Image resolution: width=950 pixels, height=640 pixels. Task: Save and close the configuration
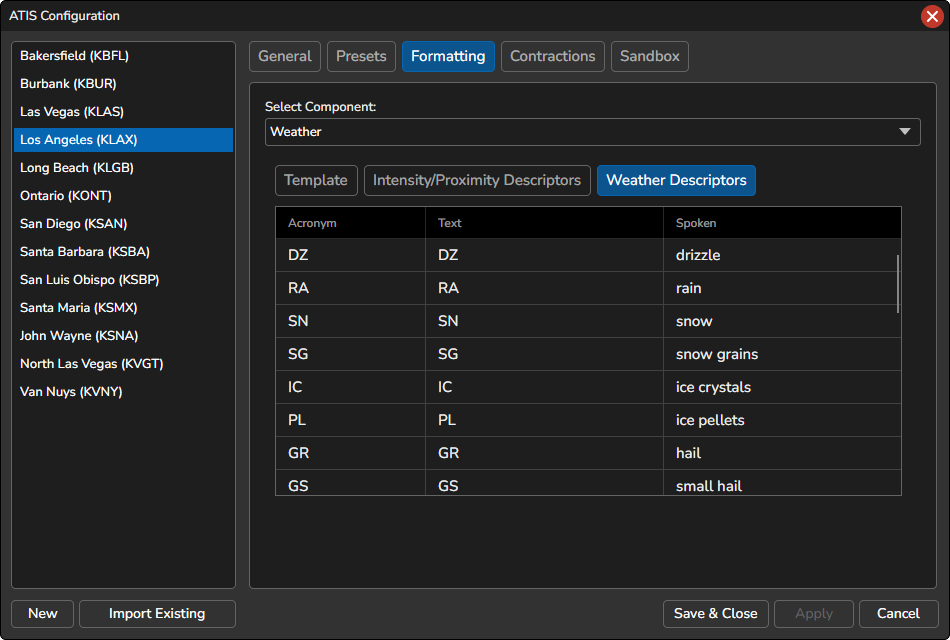pyautogui.click(x=716, y=614)
